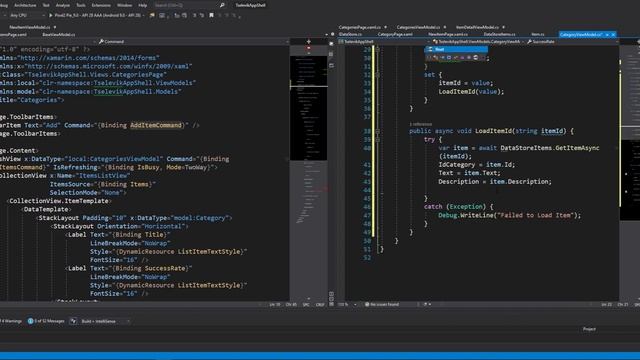Click the CRLF line ending indicator
This screenshot has height=360, width=640.
tap(320, 304)
